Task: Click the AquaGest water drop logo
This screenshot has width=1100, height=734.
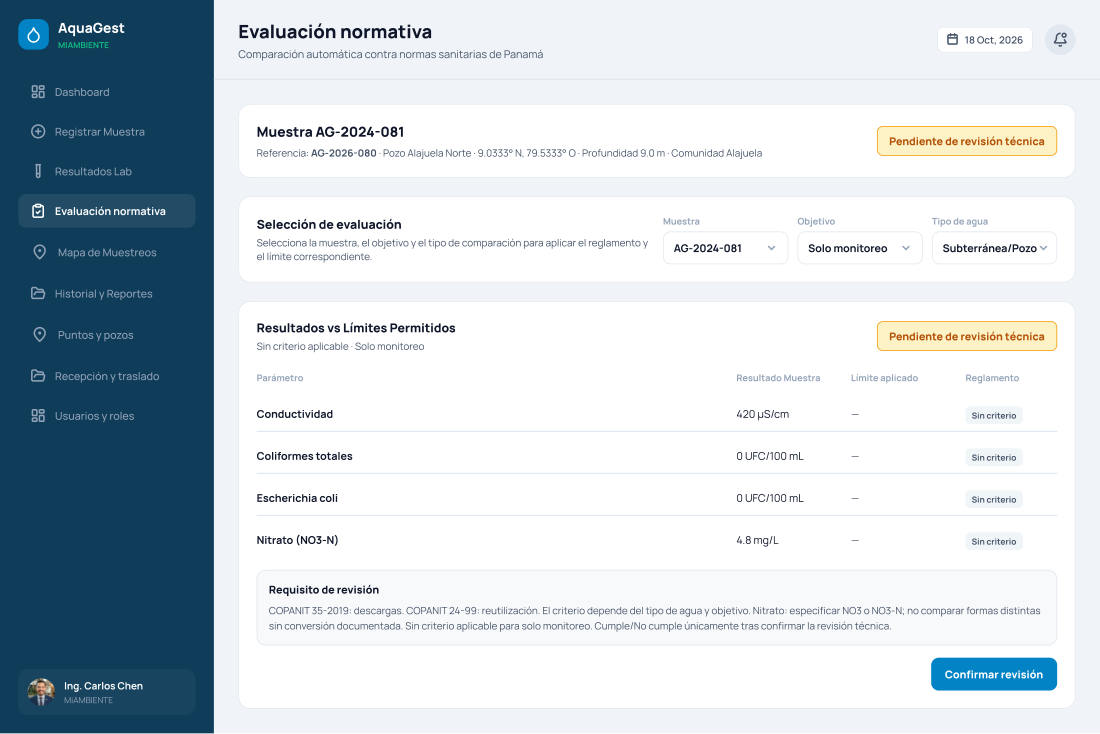Action: [34, 34]
